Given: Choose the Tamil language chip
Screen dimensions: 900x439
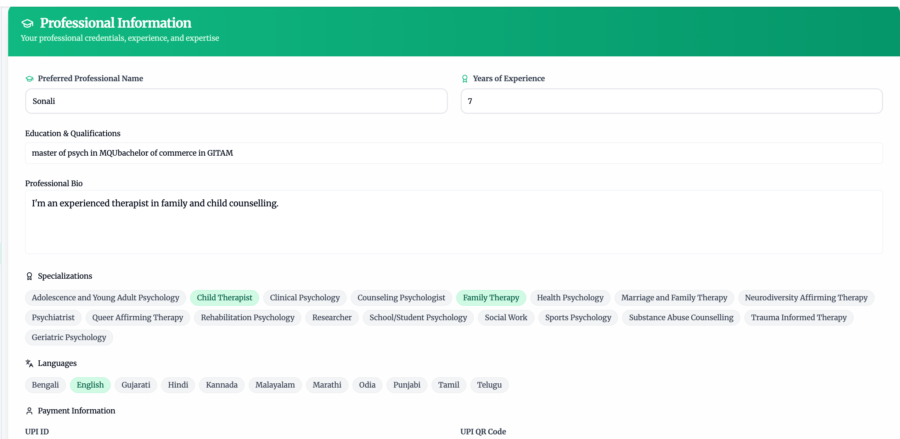Looking at the screenshot, I should [x=448, y=385].
